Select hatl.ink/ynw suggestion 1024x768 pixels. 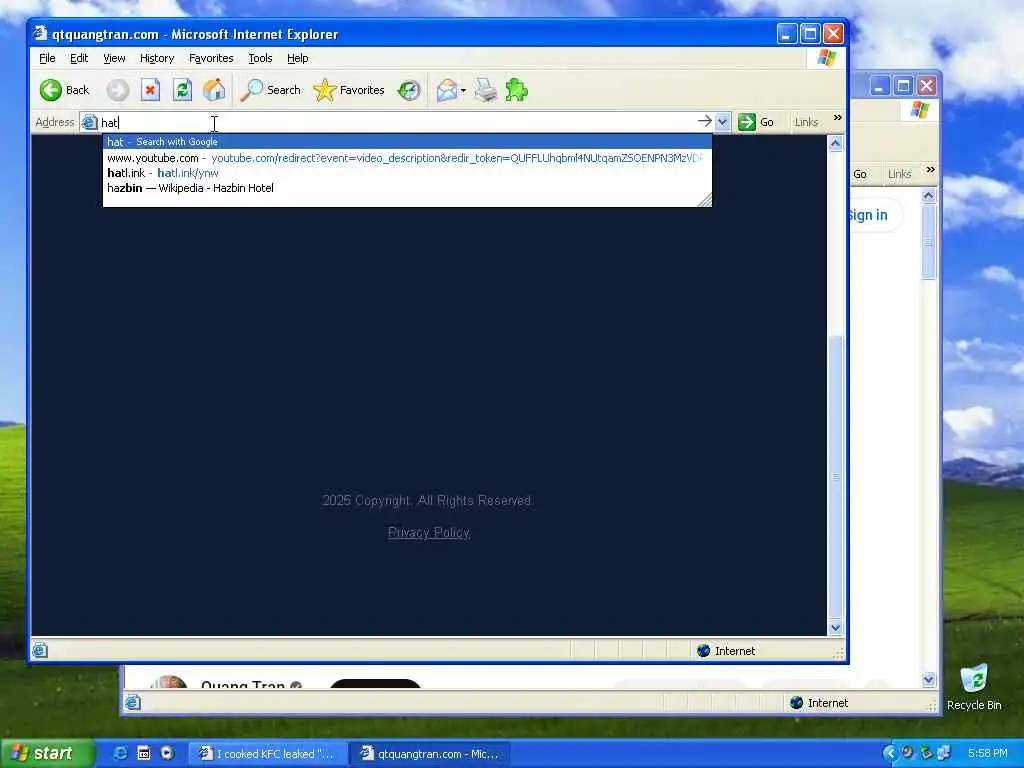point(407,173)
